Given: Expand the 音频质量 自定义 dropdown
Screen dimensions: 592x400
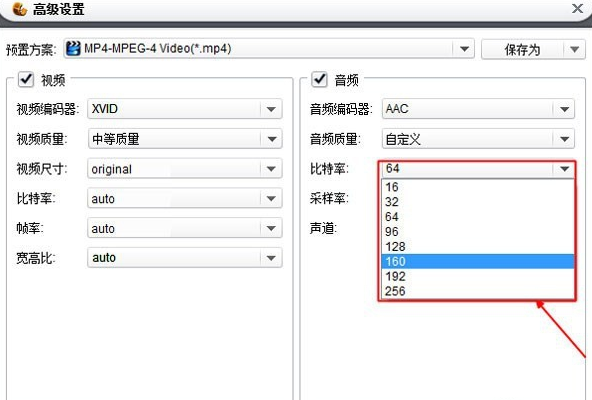Looking at the screenshot, I should pyautogui.click(x=564, y=139).
